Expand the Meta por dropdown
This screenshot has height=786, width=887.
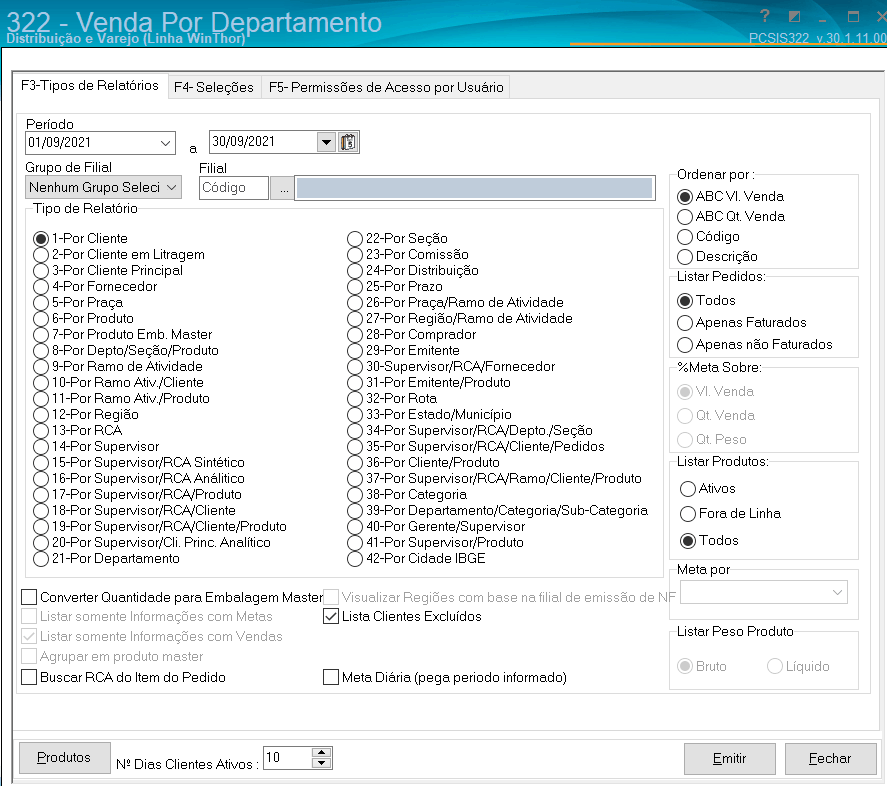tap(837, 592)
